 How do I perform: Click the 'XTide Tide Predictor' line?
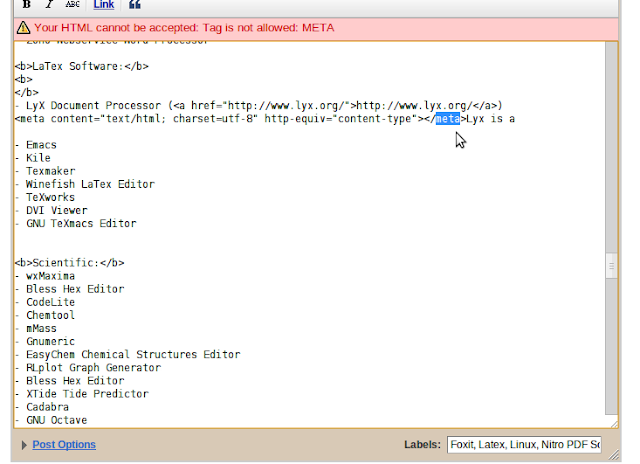click(82, 394)
